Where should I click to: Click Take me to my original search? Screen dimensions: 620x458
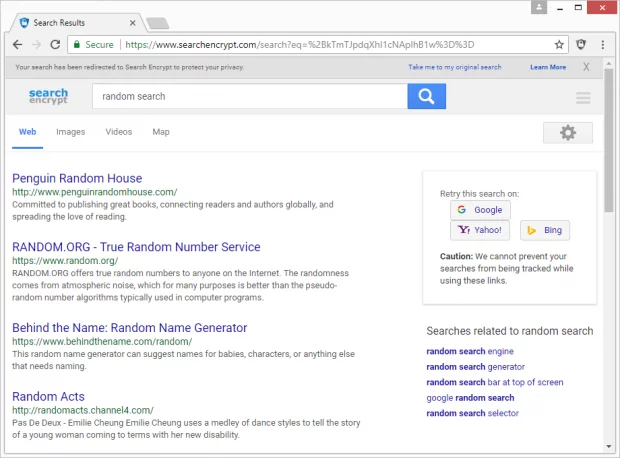455,67
